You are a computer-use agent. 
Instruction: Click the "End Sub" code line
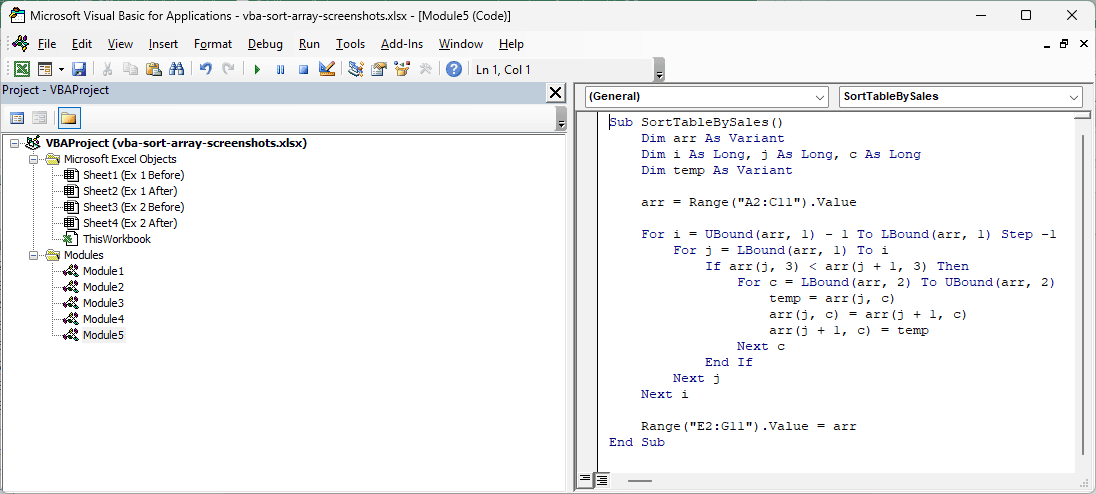pyautogui.click(x=637, y=443)
